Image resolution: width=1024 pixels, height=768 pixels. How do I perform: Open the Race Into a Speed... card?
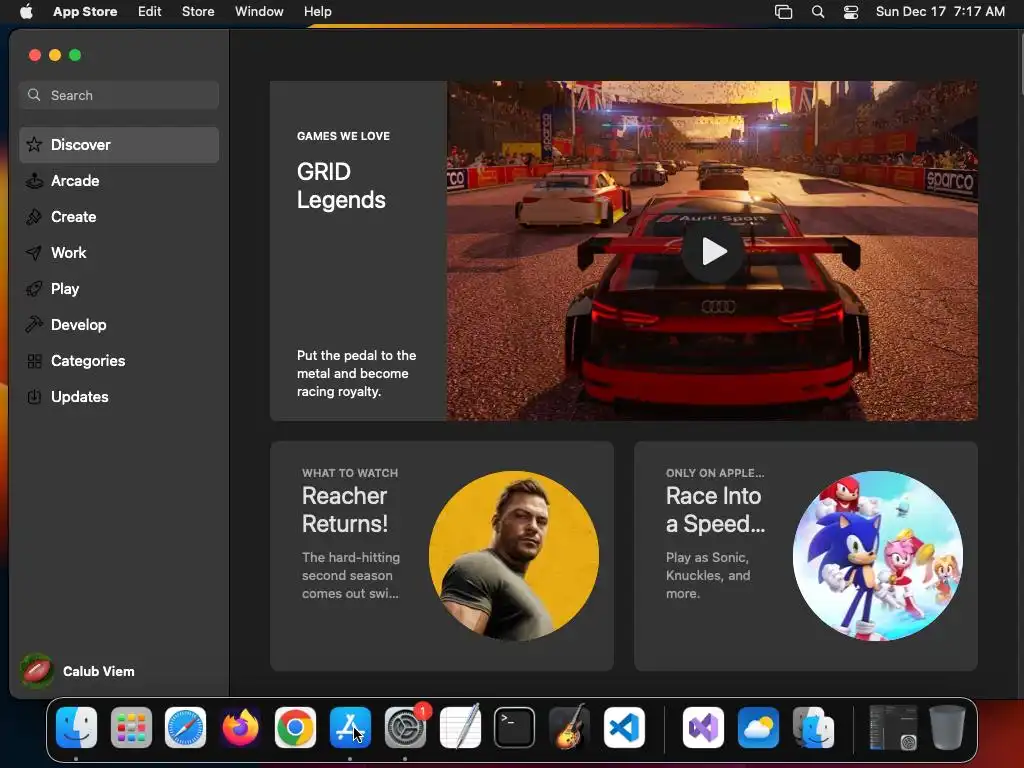(x=806, y=556)
